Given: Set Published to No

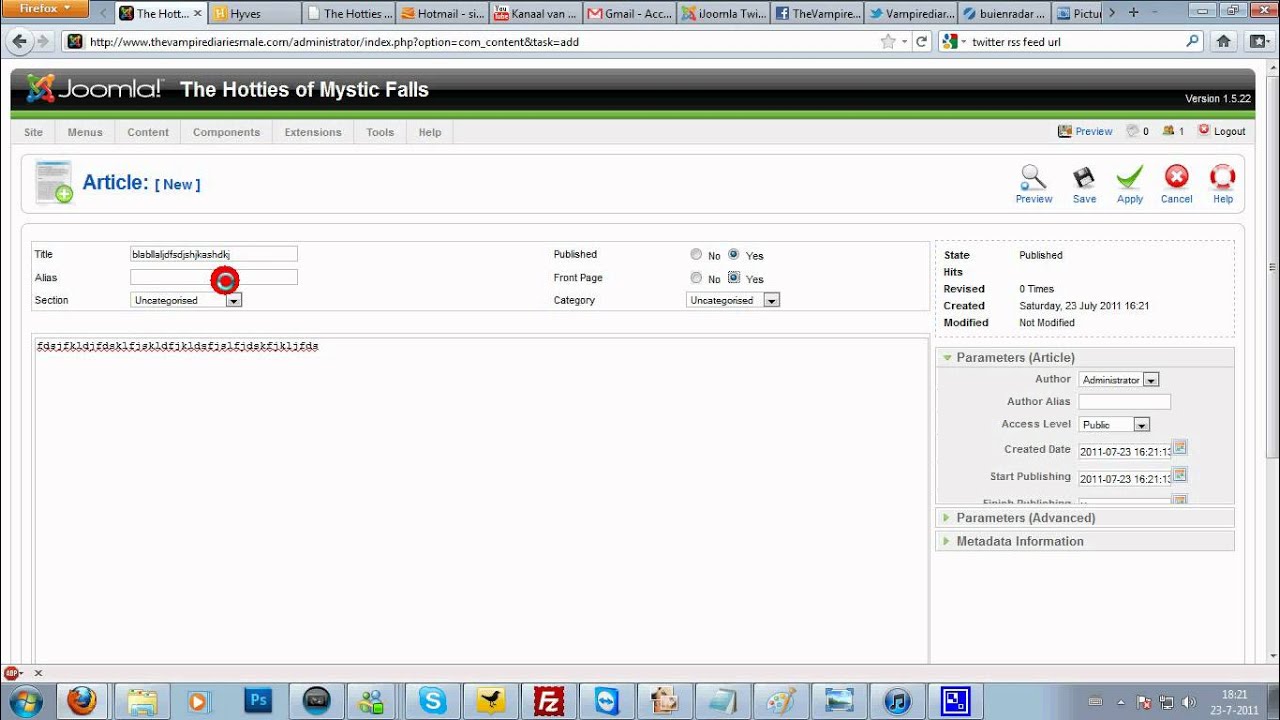Looking at the screenshot, I should [696, 254].
